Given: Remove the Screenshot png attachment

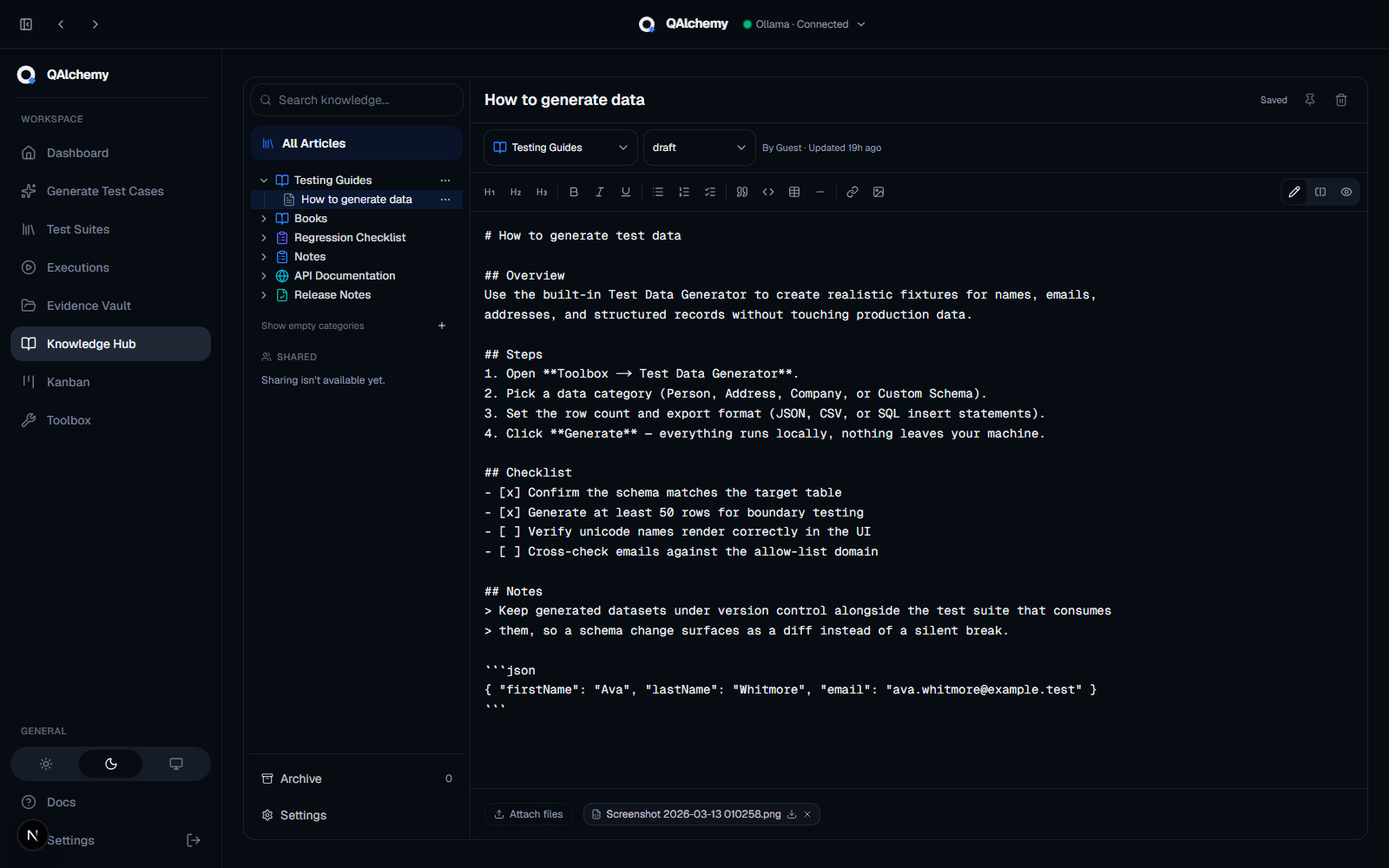Looking at the screenshot, I should 807,814.
